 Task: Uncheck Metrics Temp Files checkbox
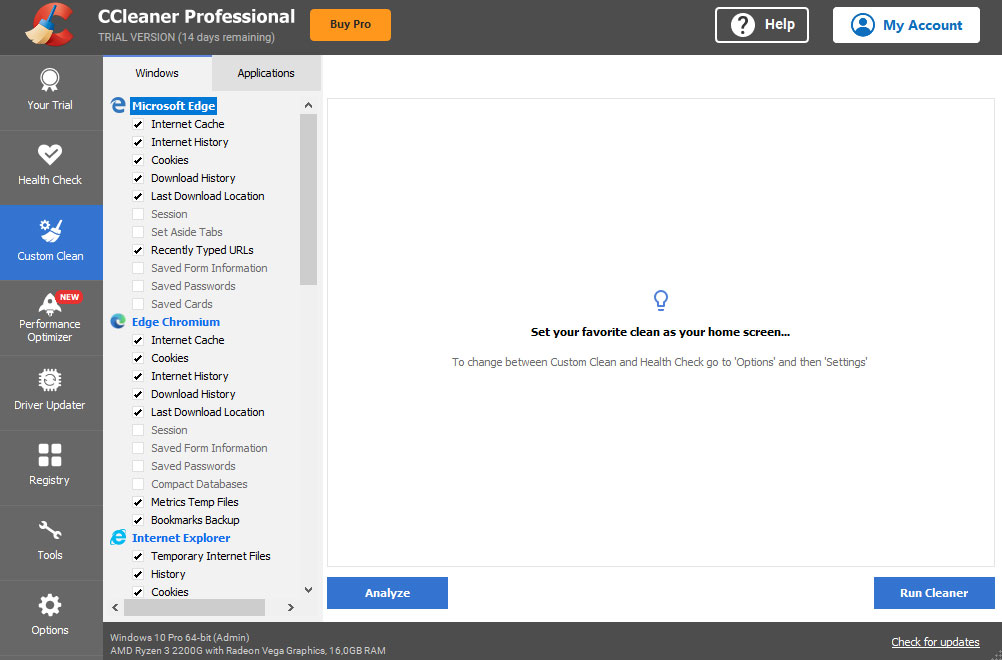click(138, 502)
